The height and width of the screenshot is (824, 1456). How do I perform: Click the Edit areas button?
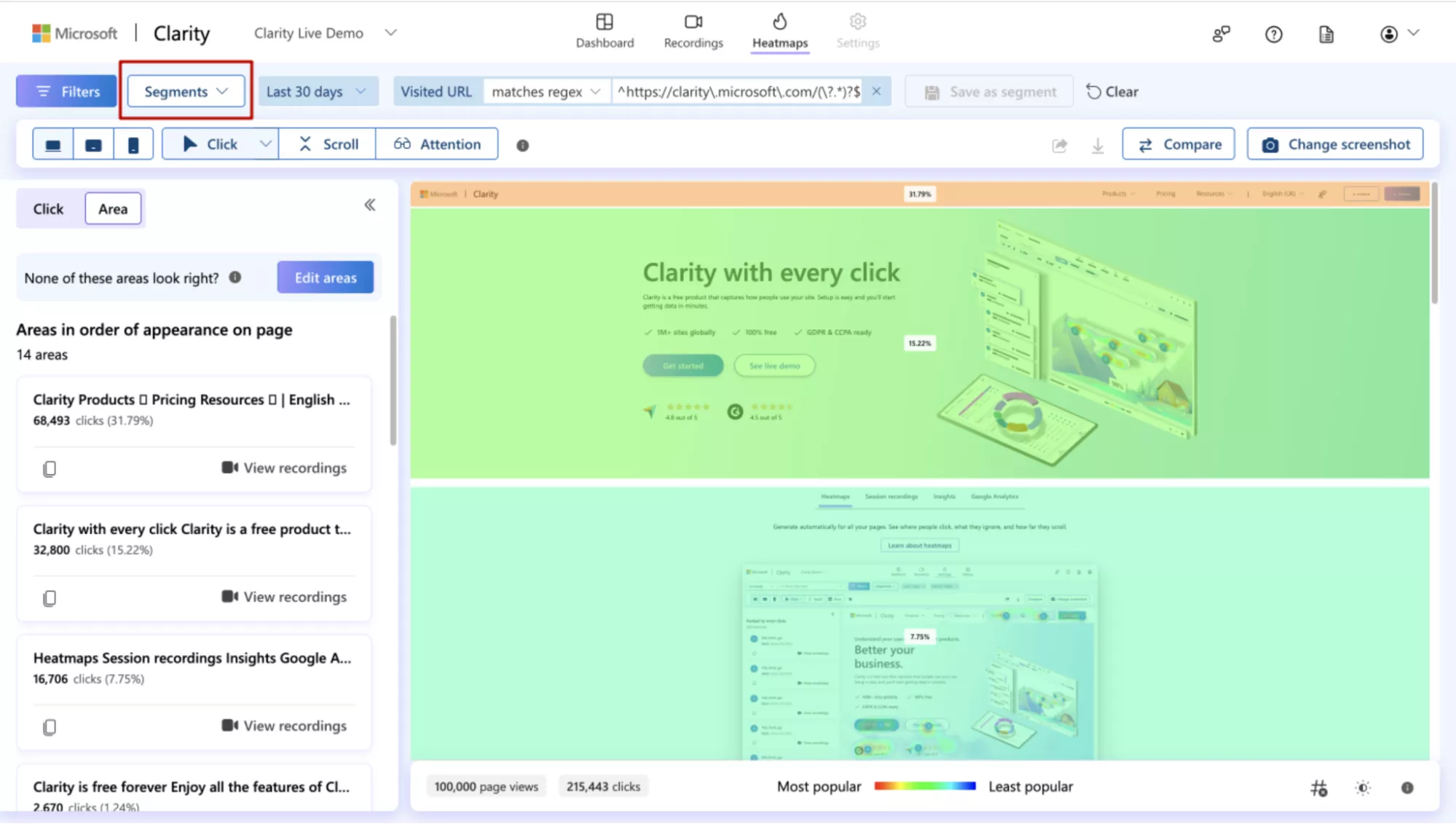[325, 278]
